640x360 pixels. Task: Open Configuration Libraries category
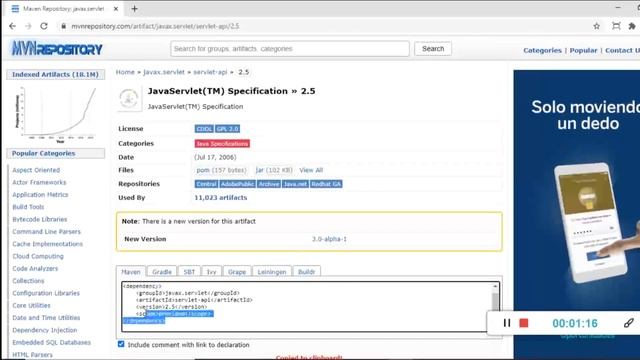tap(46, 293)
